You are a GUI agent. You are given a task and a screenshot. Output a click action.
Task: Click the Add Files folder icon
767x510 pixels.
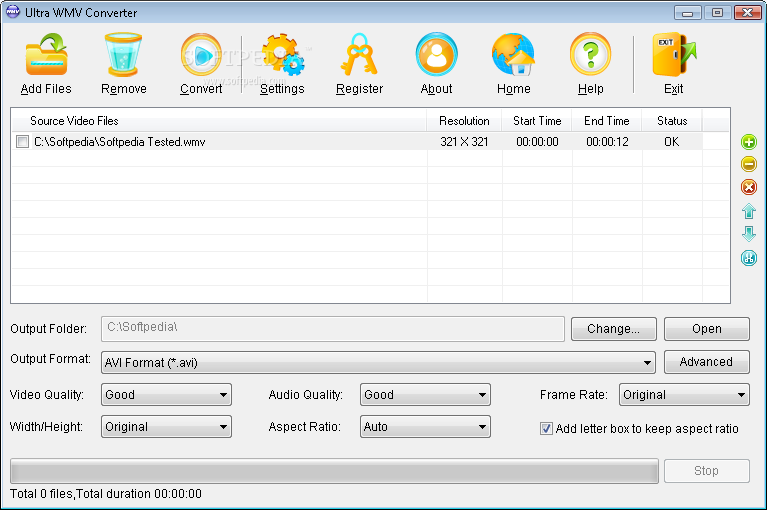46,54
